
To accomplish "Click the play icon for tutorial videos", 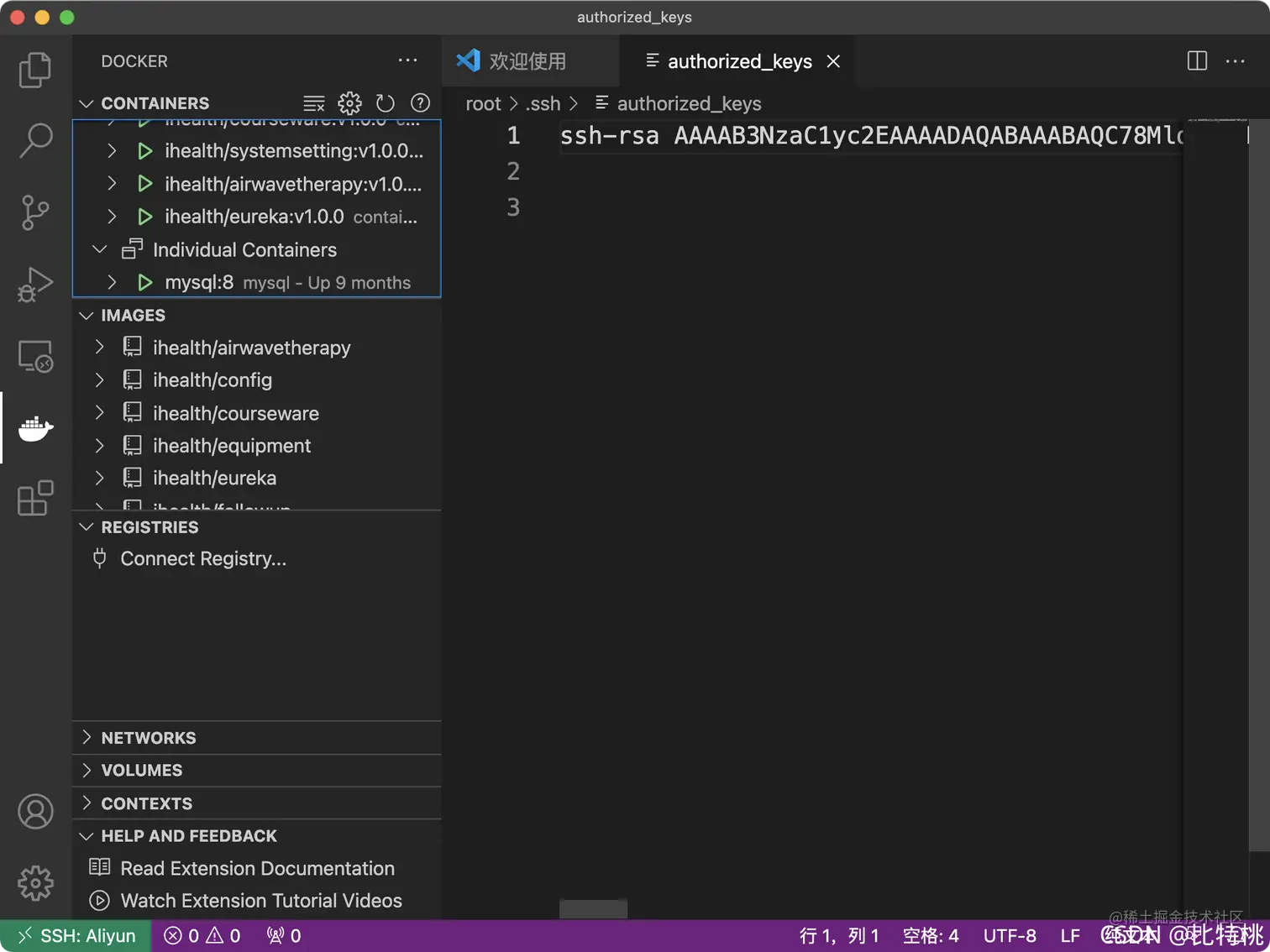I will point(100,900).
